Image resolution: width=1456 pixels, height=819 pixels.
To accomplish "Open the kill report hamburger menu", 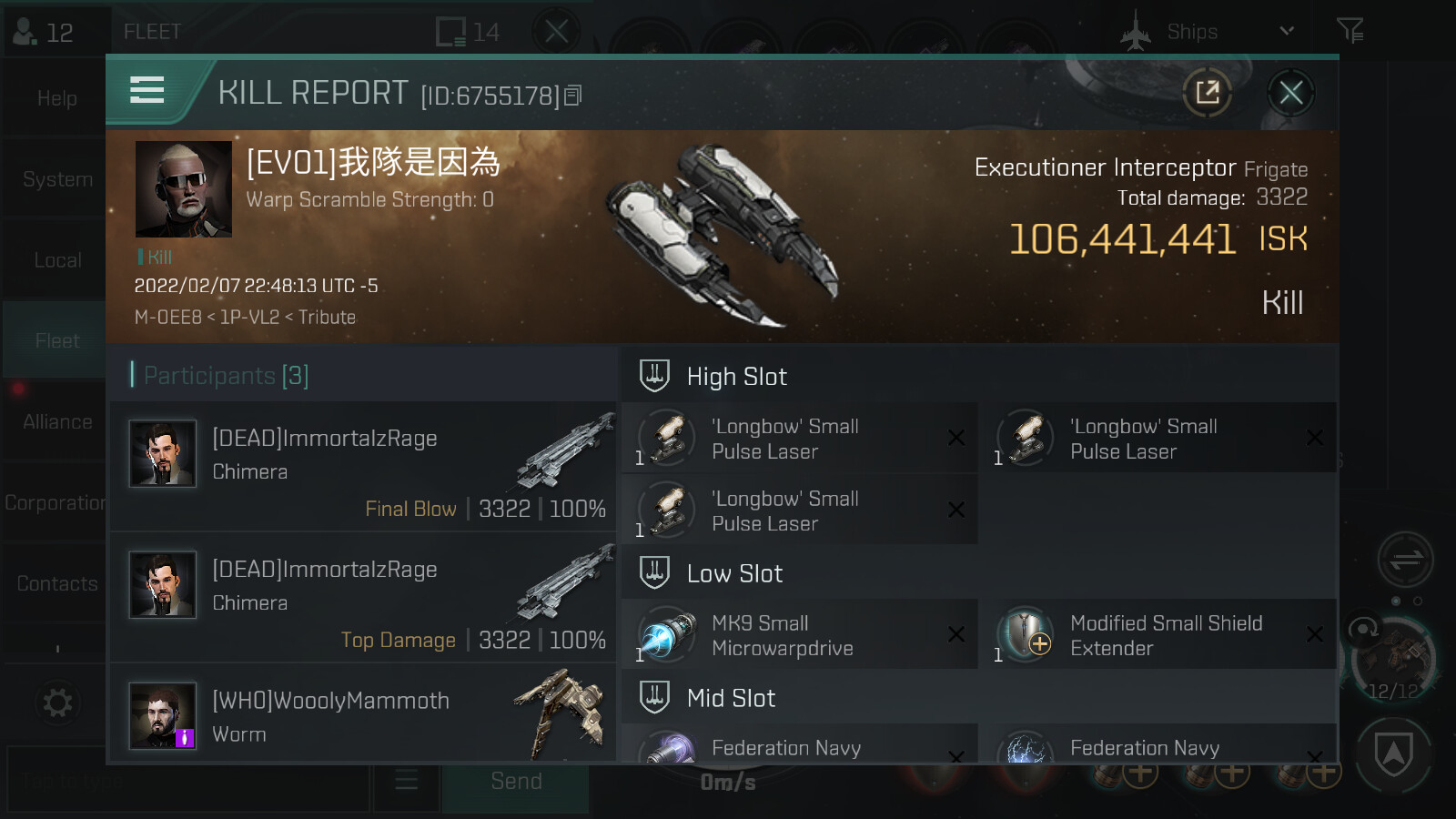I will point(147,90).
